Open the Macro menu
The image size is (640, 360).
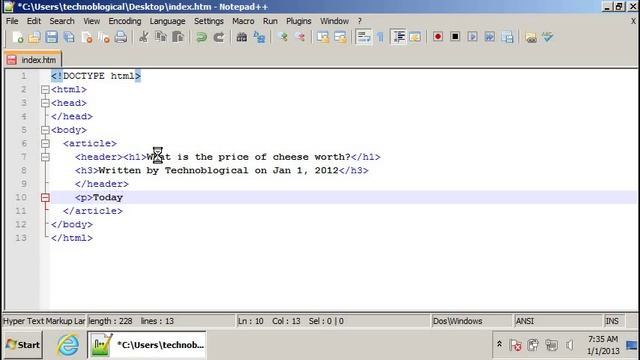tap(243, 21)
